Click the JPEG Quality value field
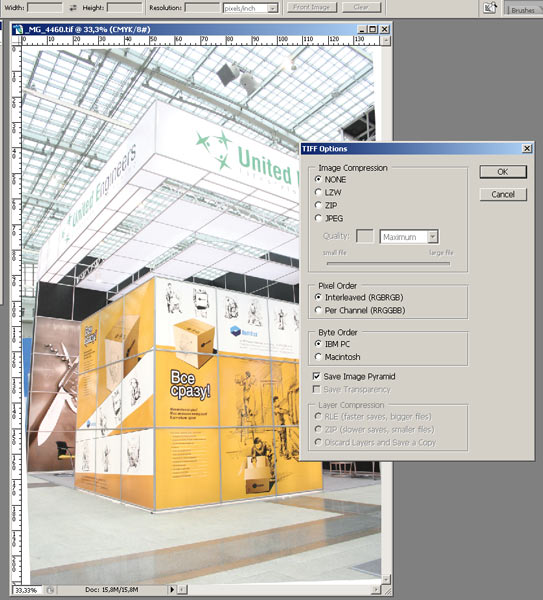This screenshot has width=543, height=600. coord(364,236)
